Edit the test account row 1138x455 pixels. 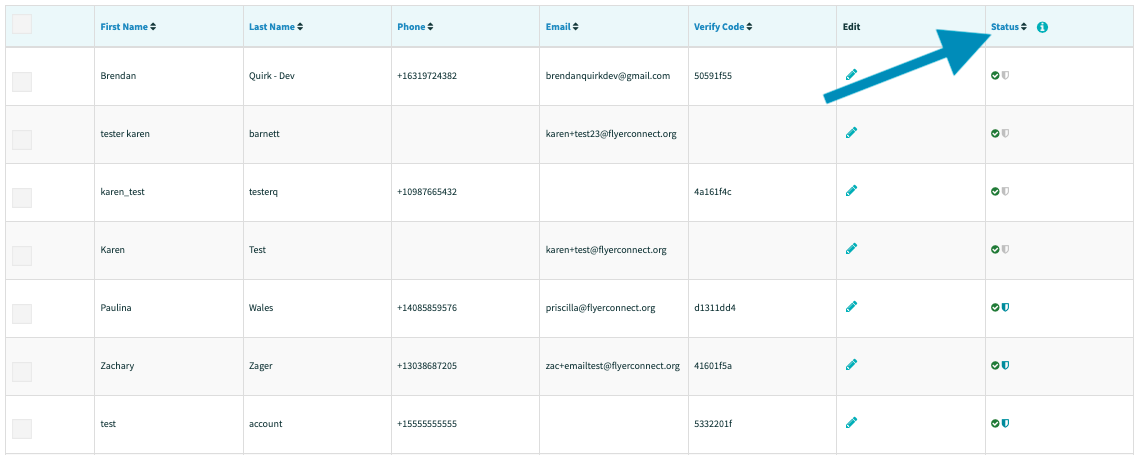click(851, 423)
